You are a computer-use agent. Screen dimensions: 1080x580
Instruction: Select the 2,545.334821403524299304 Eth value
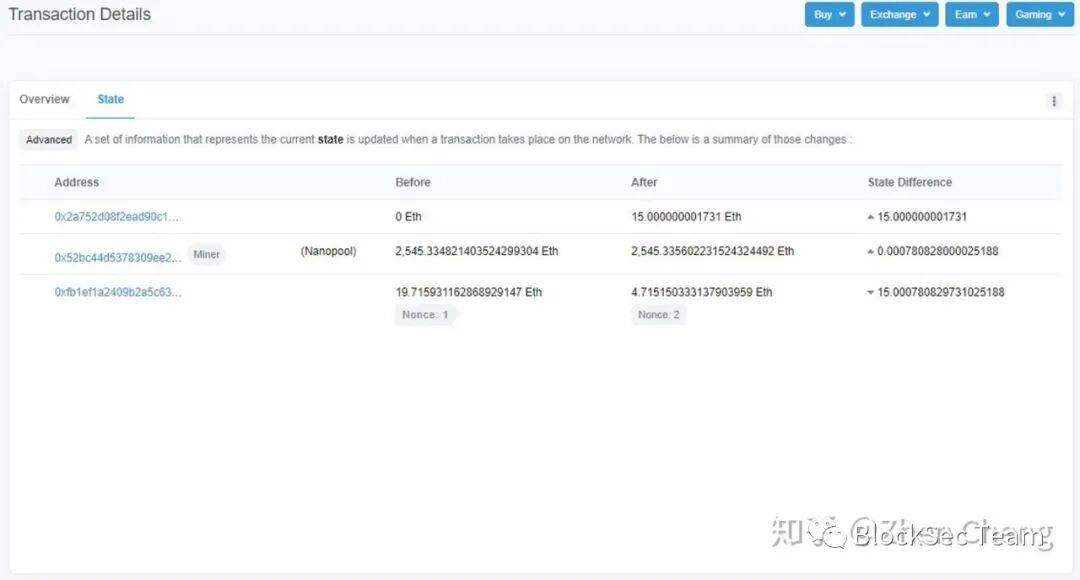click(x=477, y=251)
